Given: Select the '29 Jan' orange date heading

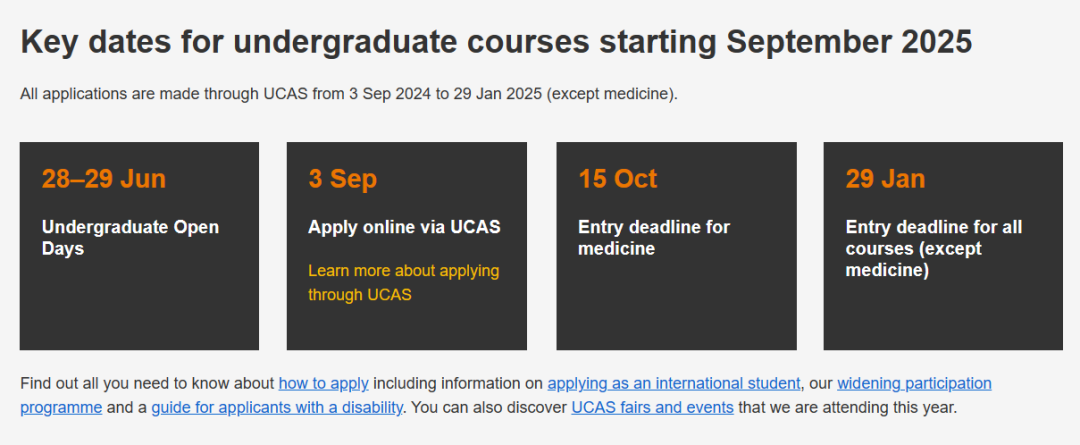Looking at the screenshot, I should 885,178.
